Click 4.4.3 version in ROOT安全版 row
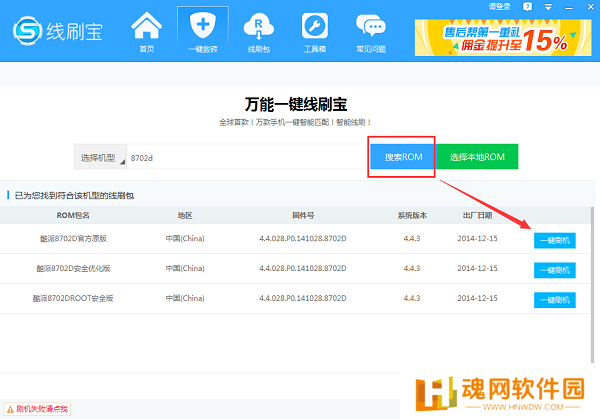Viewport: 600px width, 419px height. [x=412, y=298]
